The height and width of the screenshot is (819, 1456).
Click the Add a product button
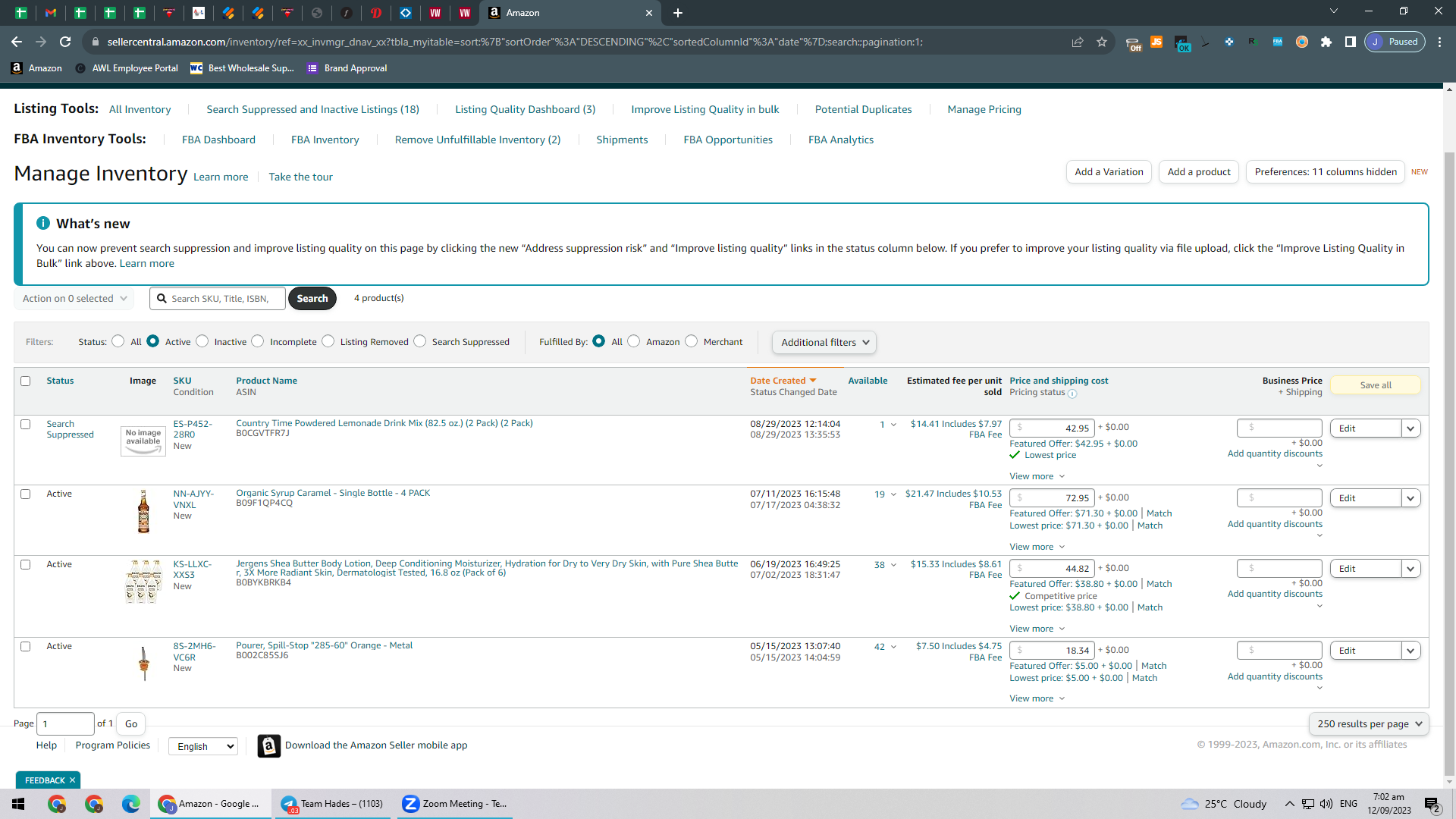click(1199, 172)
